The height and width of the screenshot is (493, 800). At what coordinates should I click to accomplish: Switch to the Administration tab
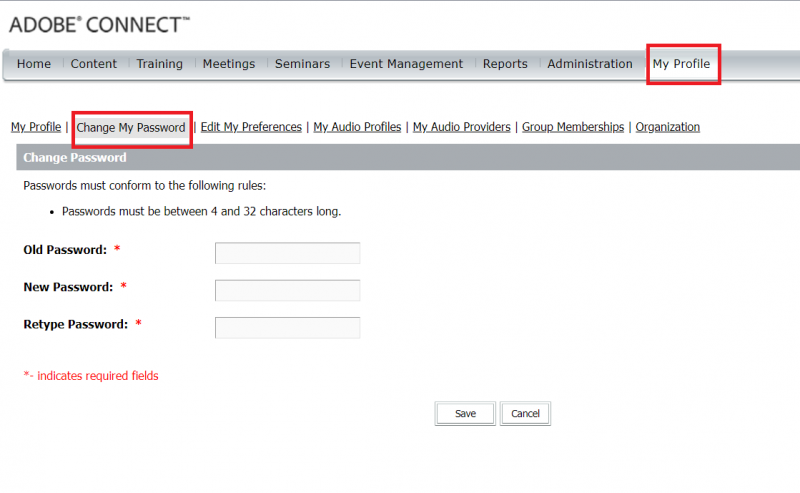[x=590, y=64]
